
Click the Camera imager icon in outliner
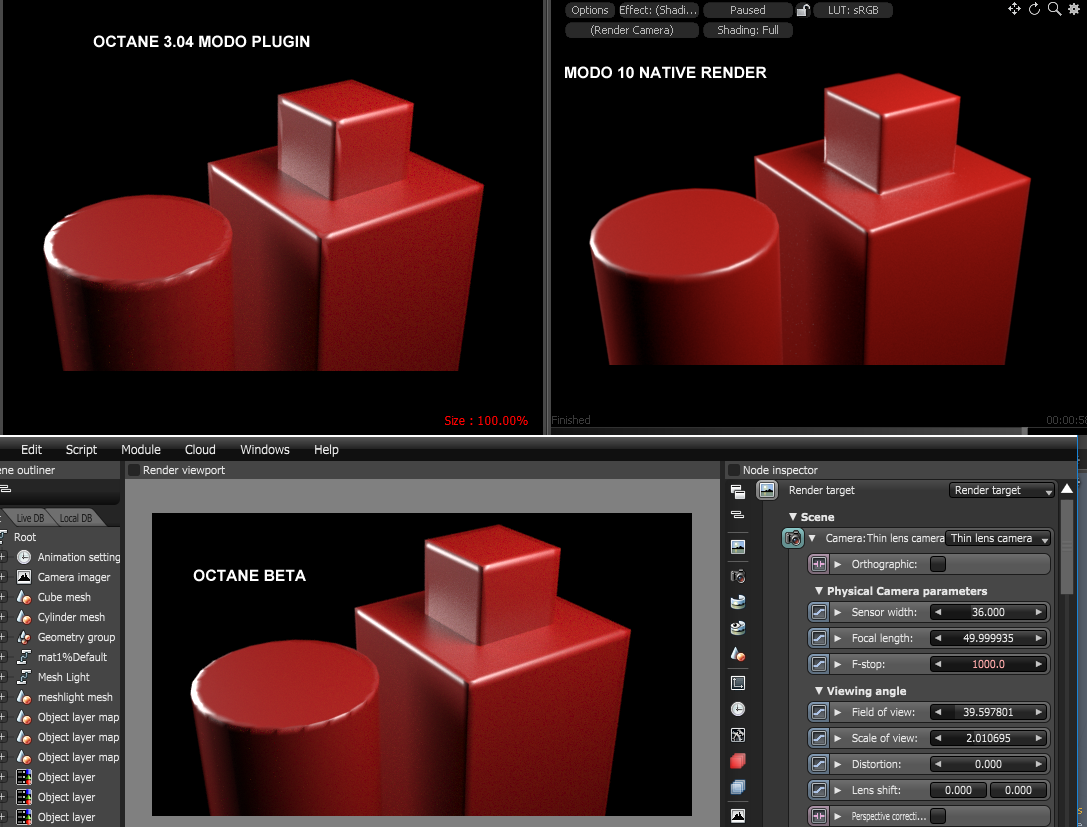pyautogui.click(x=24, y=577)
